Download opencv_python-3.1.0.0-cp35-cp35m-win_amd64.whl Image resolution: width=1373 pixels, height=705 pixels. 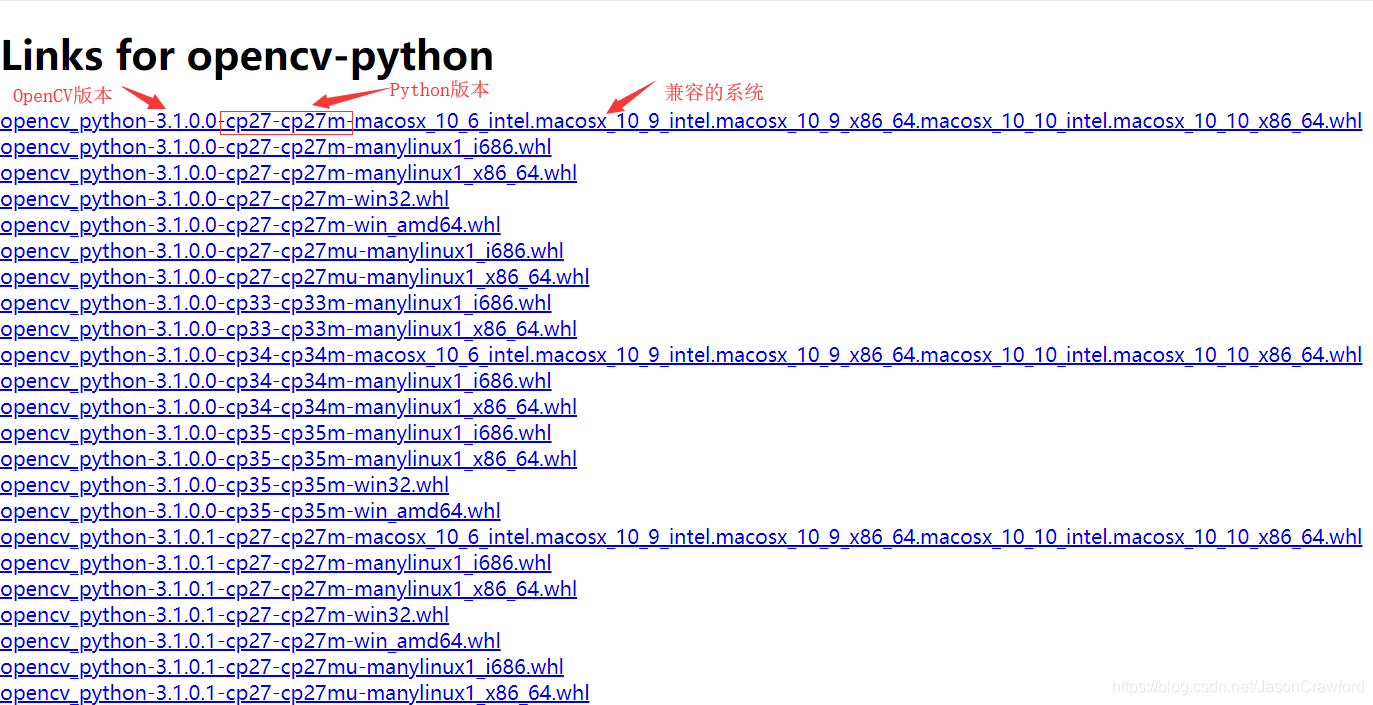point(250,511)
